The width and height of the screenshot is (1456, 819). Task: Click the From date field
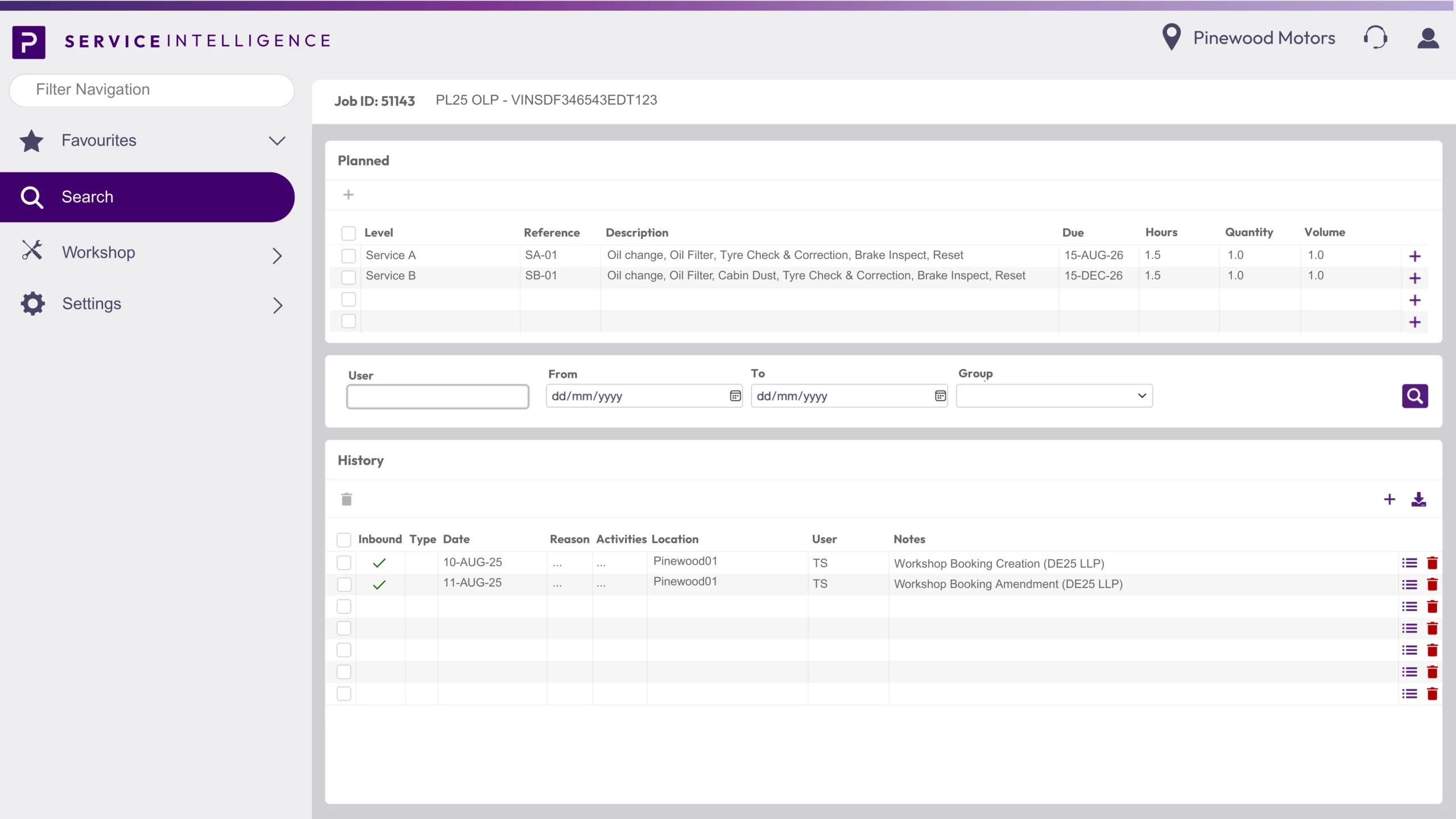[644, 396]
